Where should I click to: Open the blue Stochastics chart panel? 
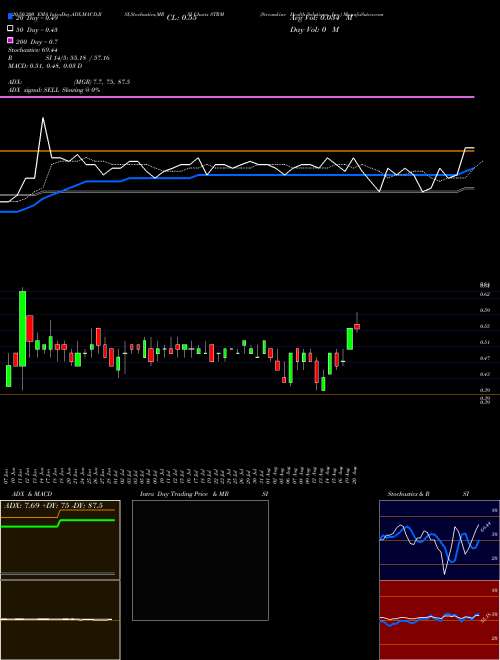439,540
